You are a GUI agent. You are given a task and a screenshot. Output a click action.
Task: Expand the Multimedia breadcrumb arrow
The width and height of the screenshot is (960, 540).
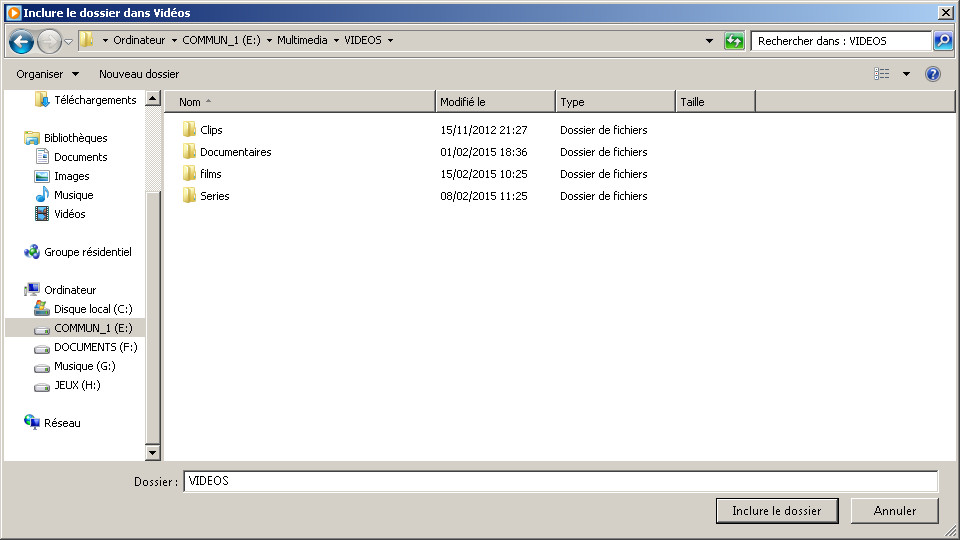click(x=336, y=41)
